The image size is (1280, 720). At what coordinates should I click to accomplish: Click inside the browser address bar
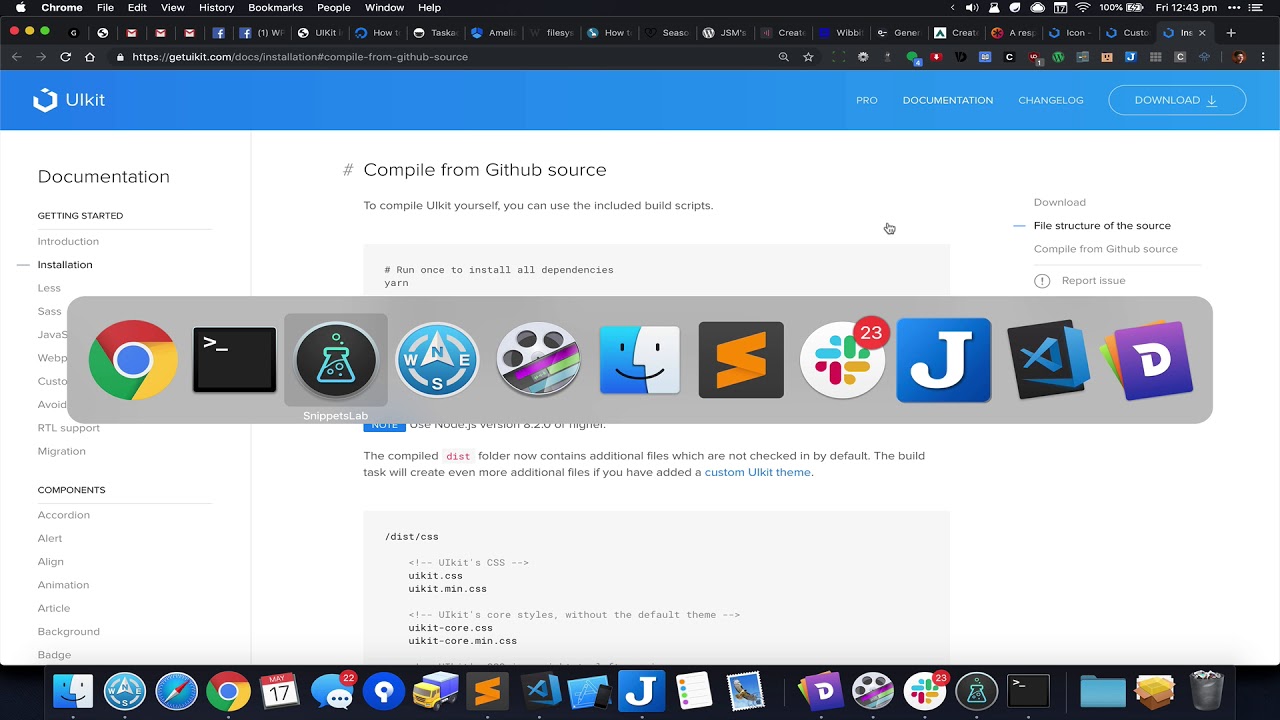click(400, 57)
